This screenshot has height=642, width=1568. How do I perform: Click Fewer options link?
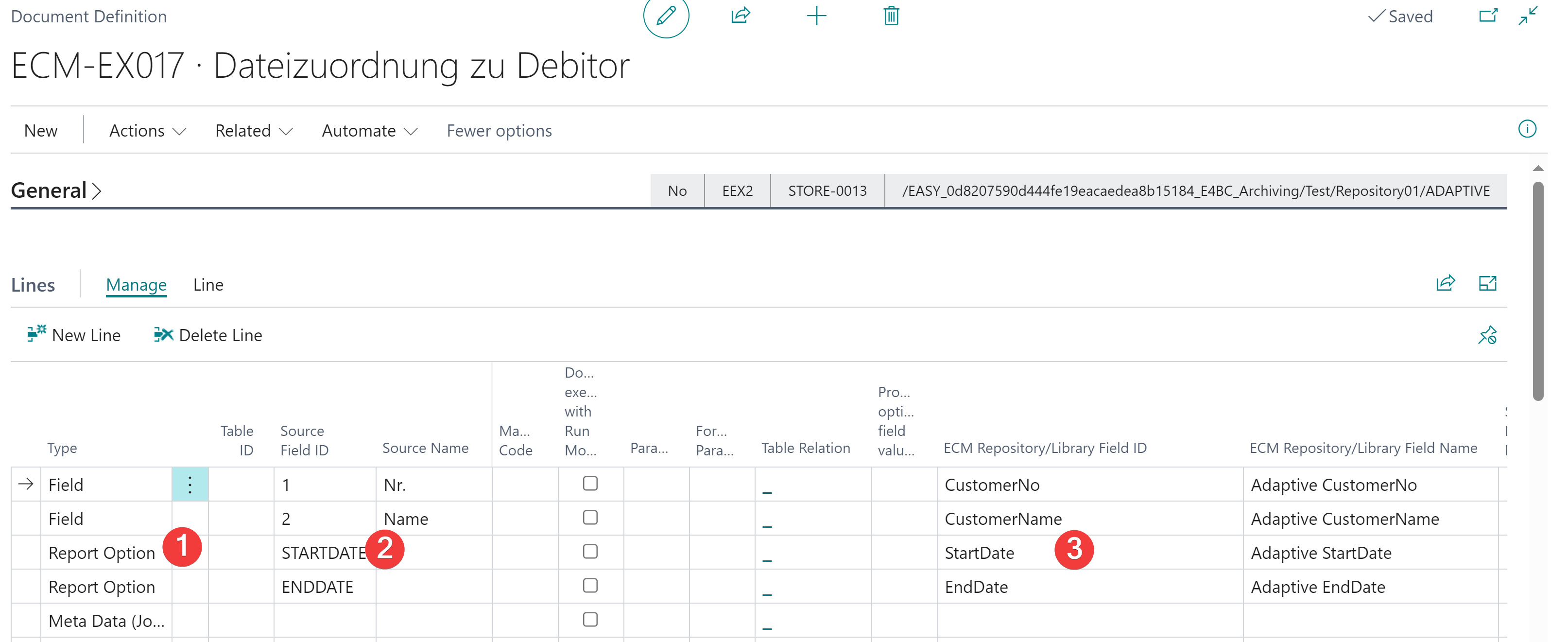pos(499,131)
